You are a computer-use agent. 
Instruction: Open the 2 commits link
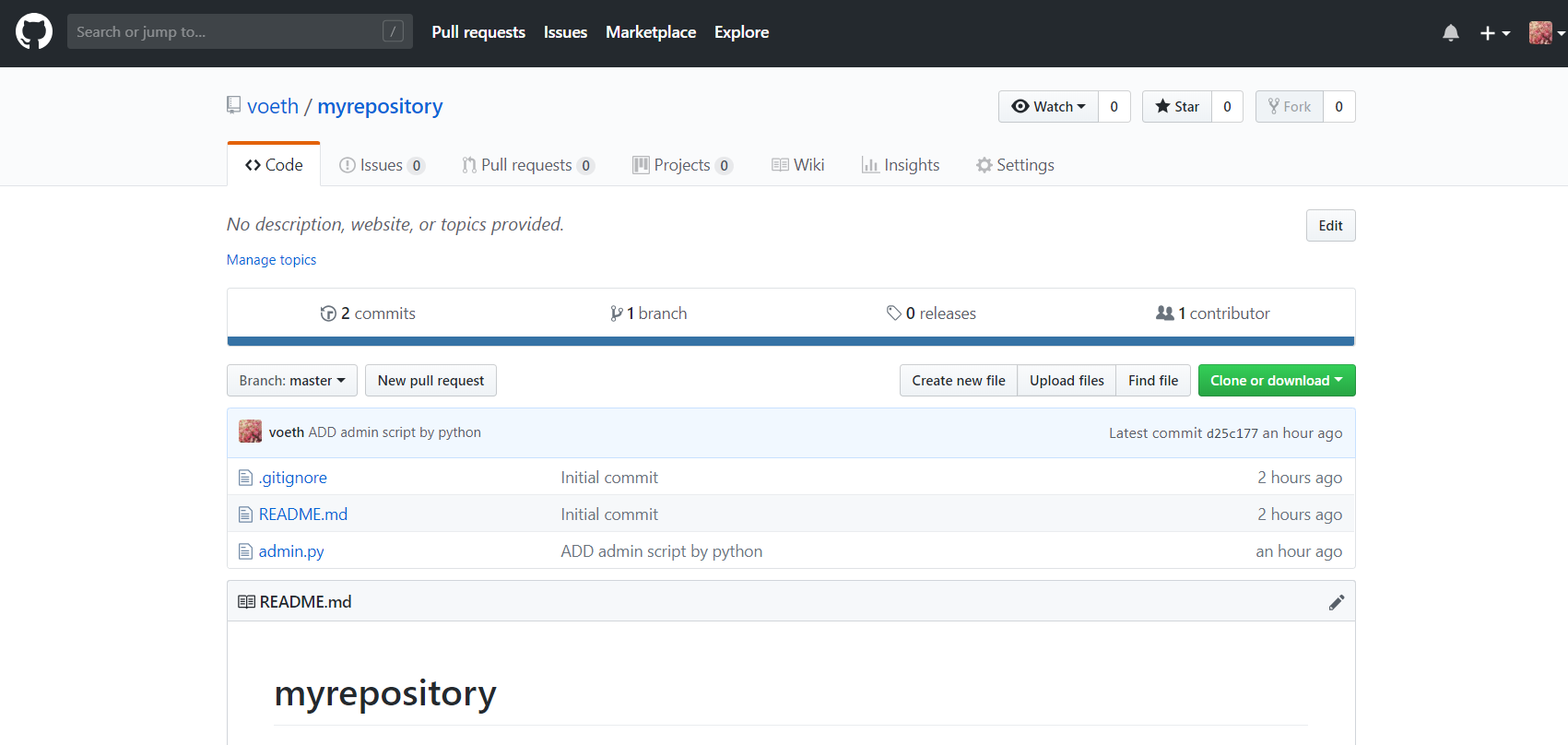(368, 313)
